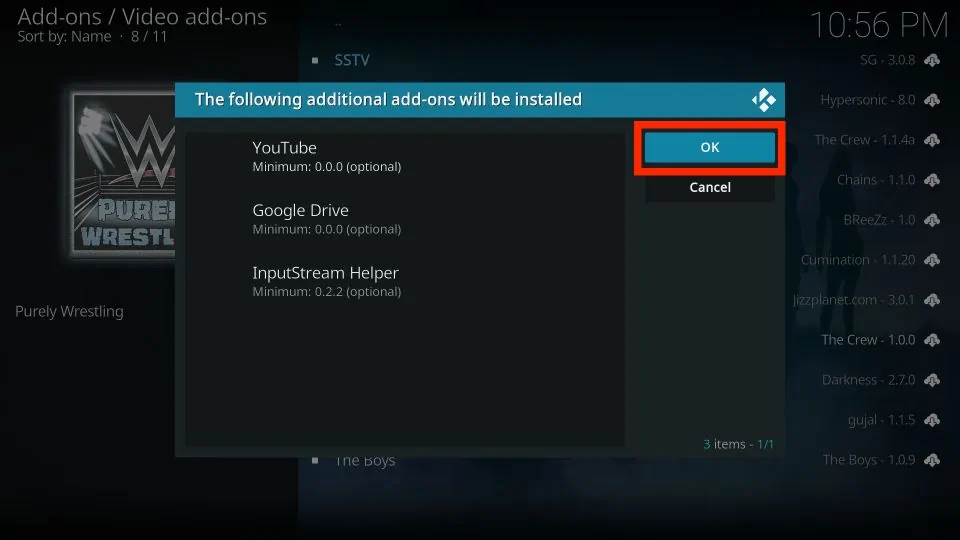Click the cloud icon next to Hypersonic - 8.0
Image resolution: width=960 pixels, height=540 pixels.
(x=932, y=100)
